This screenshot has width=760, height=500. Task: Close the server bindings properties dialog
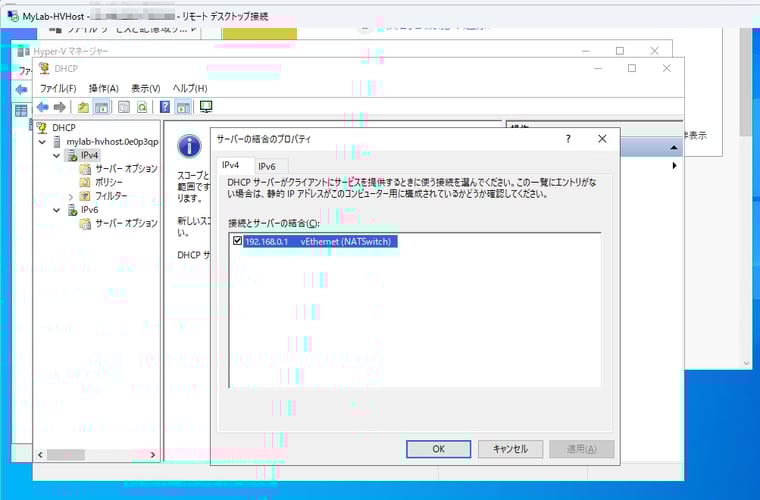(602, 139)
